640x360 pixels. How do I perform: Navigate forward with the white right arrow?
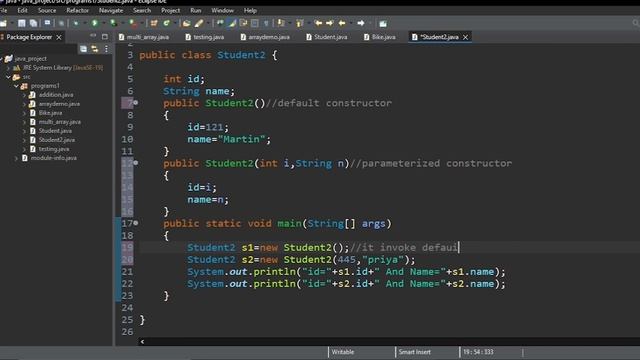361,23
